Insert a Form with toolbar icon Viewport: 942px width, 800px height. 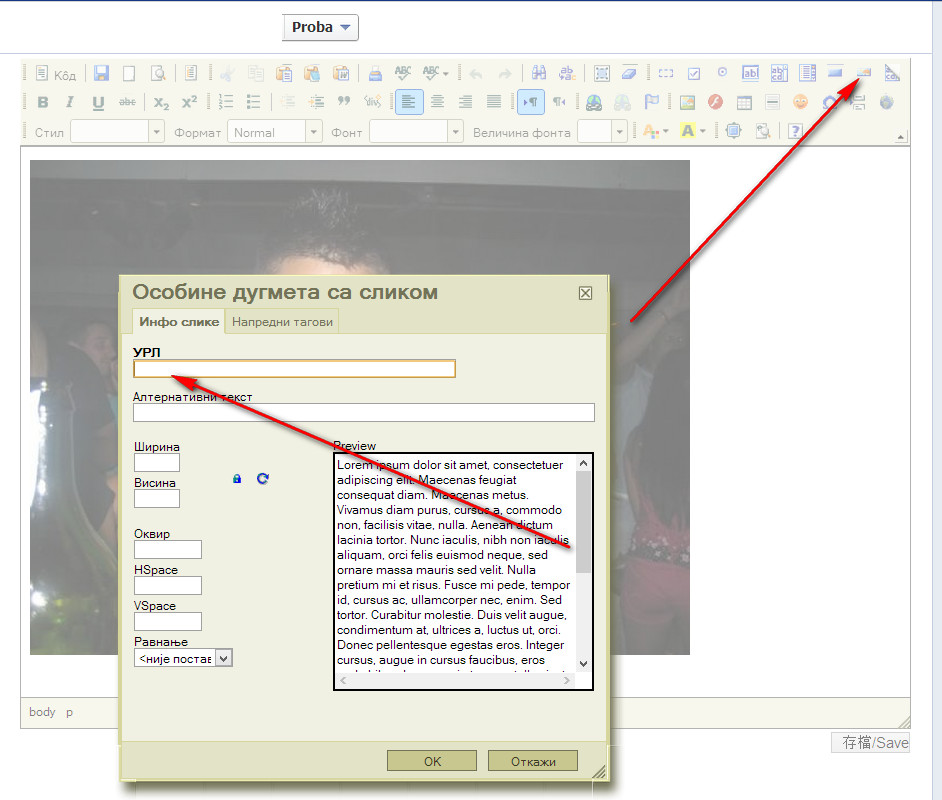point(666,73)
